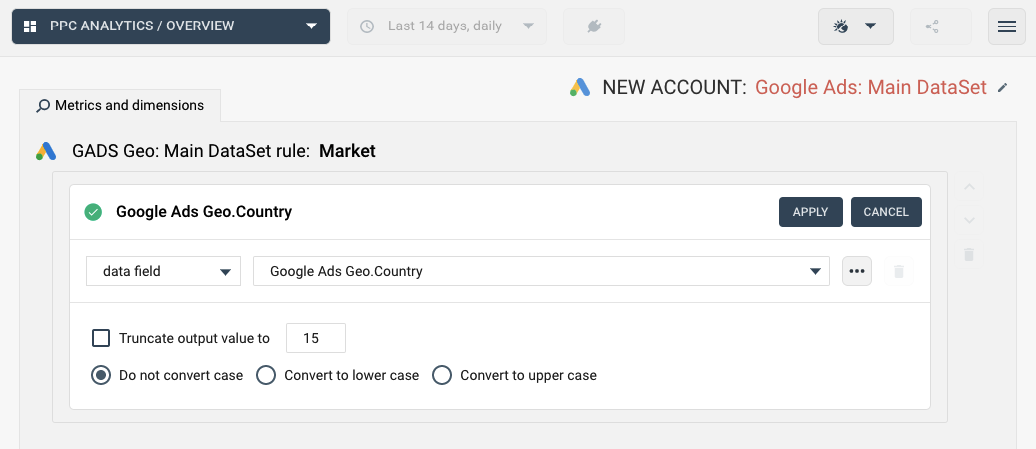Click the clock icon in date selector

tap(367, 26)
